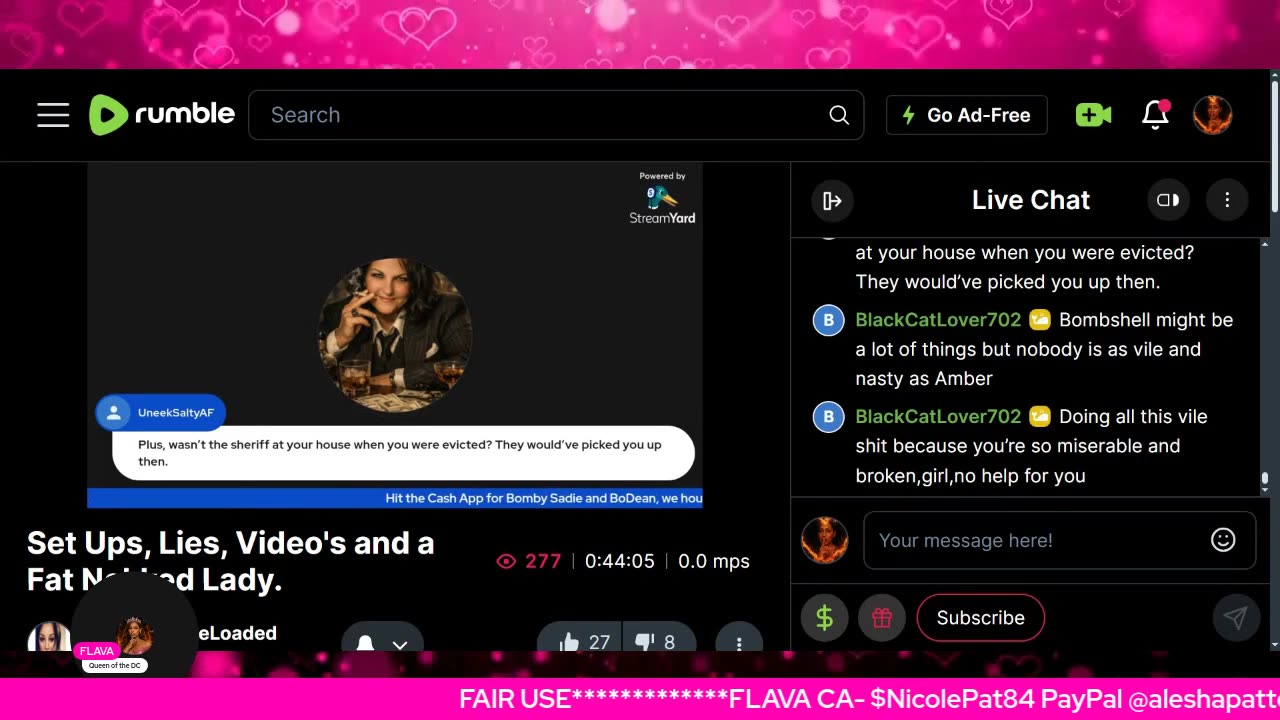Click the Live Chat heading
Screen dimensions: 1280x720
(x=1031, y=200)
